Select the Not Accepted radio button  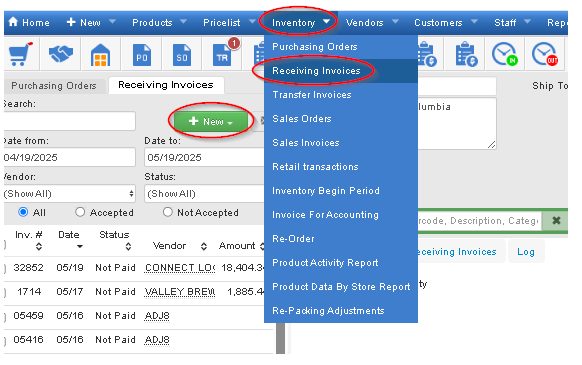[x=168, y=212]
